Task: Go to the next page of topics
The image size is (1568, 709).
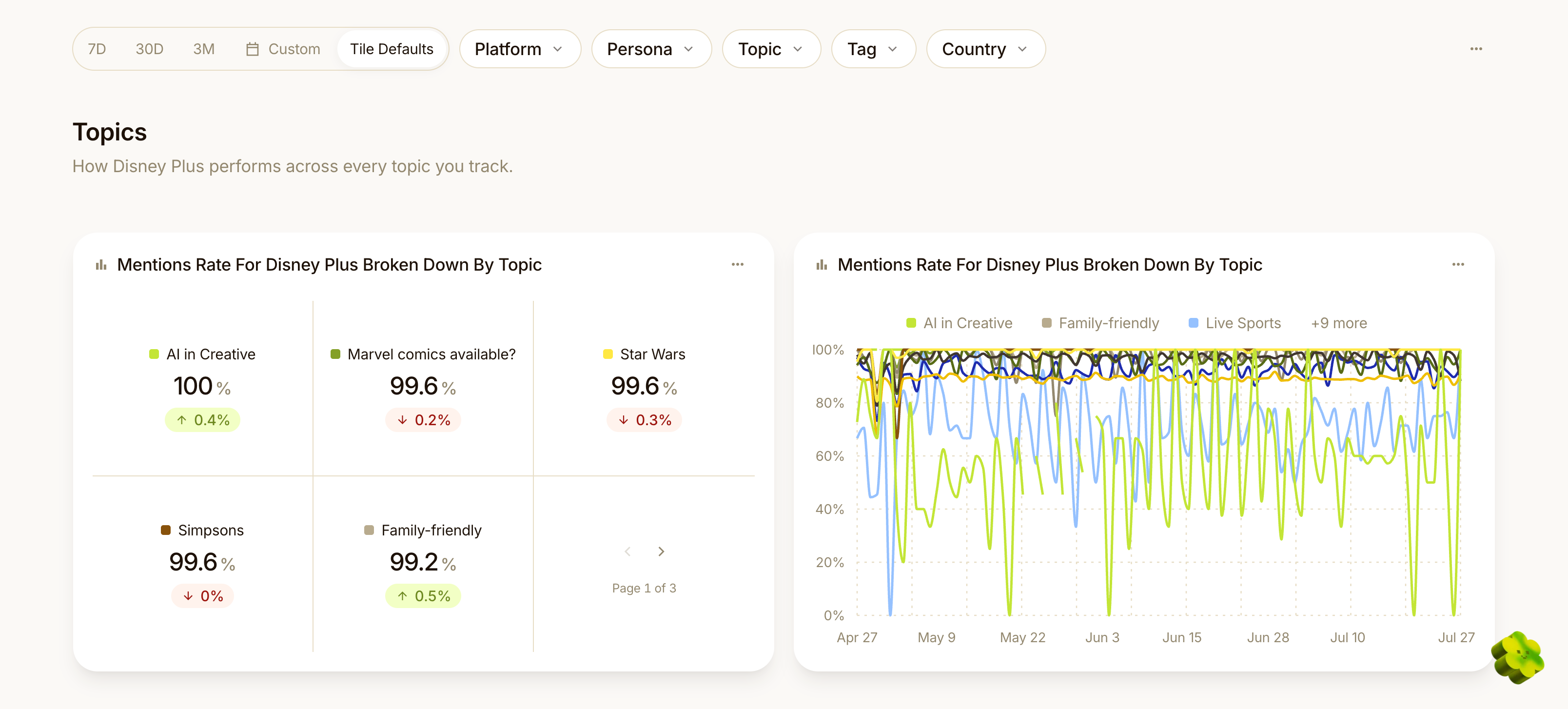Action: pos(661,551)
